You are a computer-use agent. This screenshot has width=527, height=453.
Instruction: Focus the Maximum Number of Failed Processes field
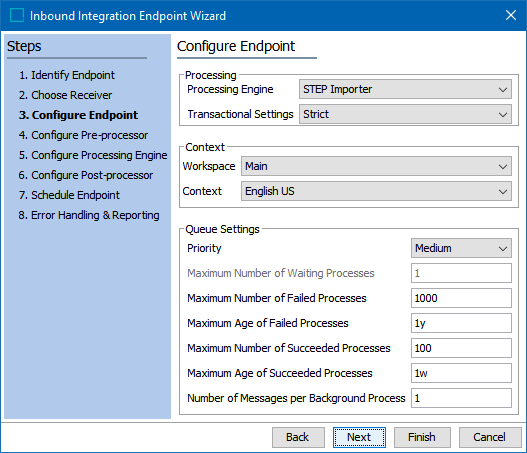(461, 298)
